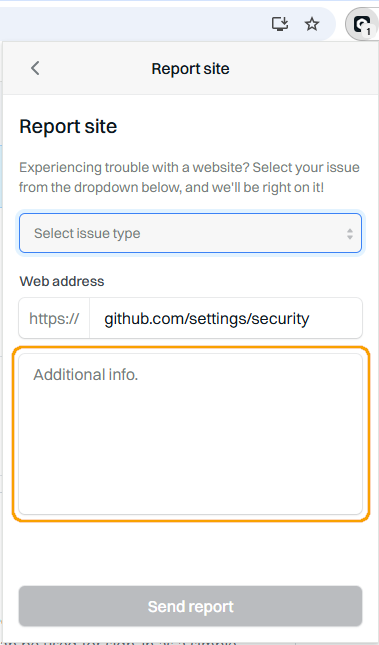This screenshot has height=645, width=379.
Task: Click the Web address field showing github.com/settings/security
Action: point(226,318)
